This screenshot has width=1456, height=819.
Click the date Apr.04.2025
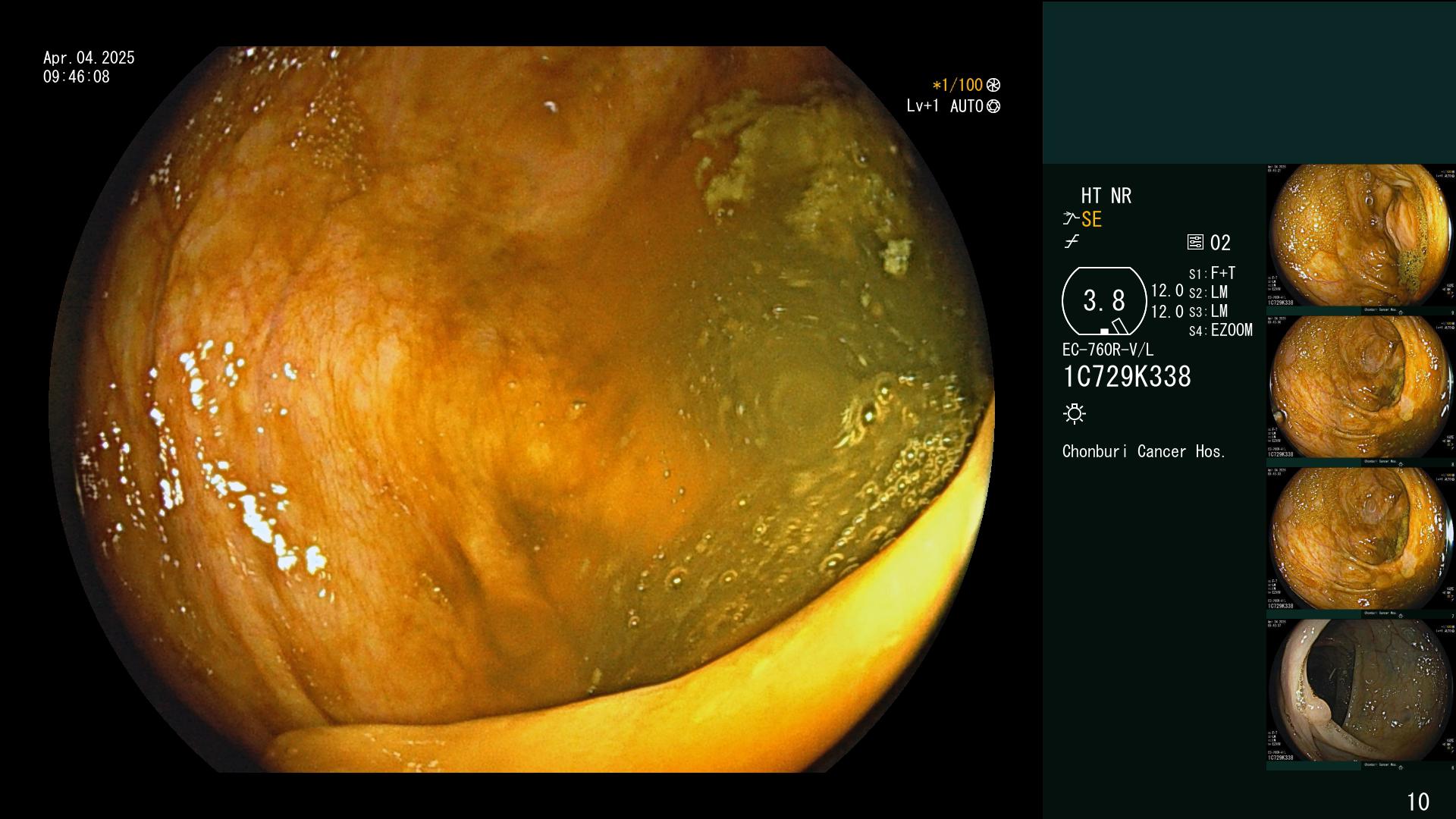[x=89, y=58]
